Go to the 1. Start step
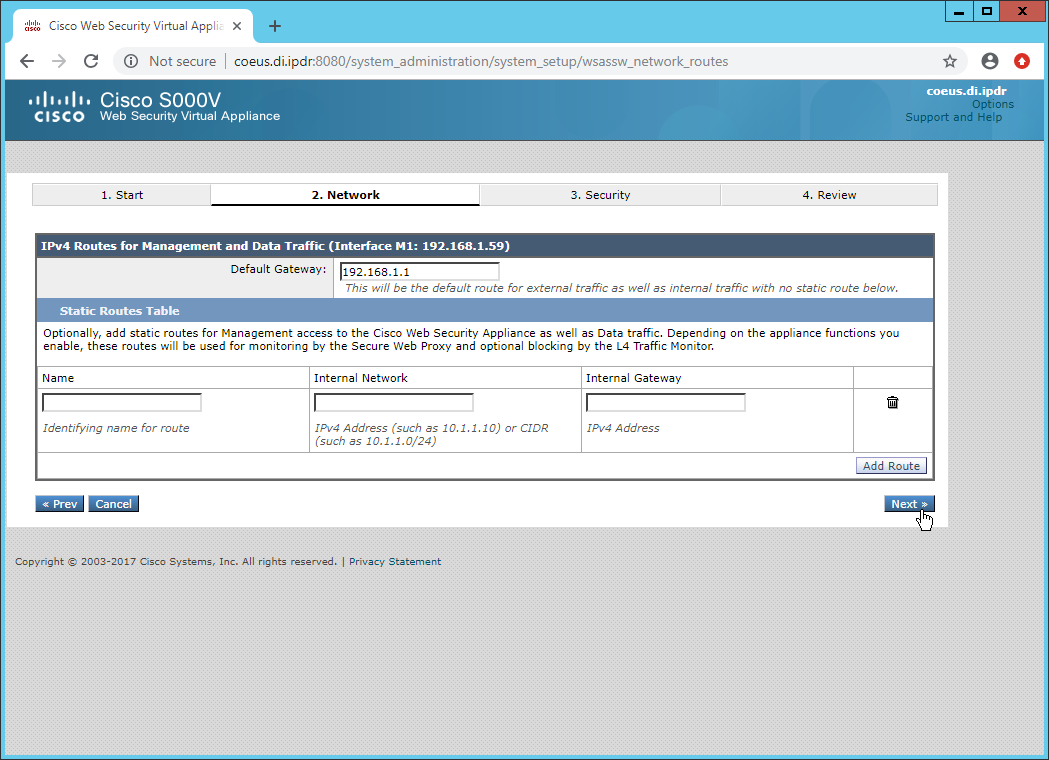 [x=122, y=195]
